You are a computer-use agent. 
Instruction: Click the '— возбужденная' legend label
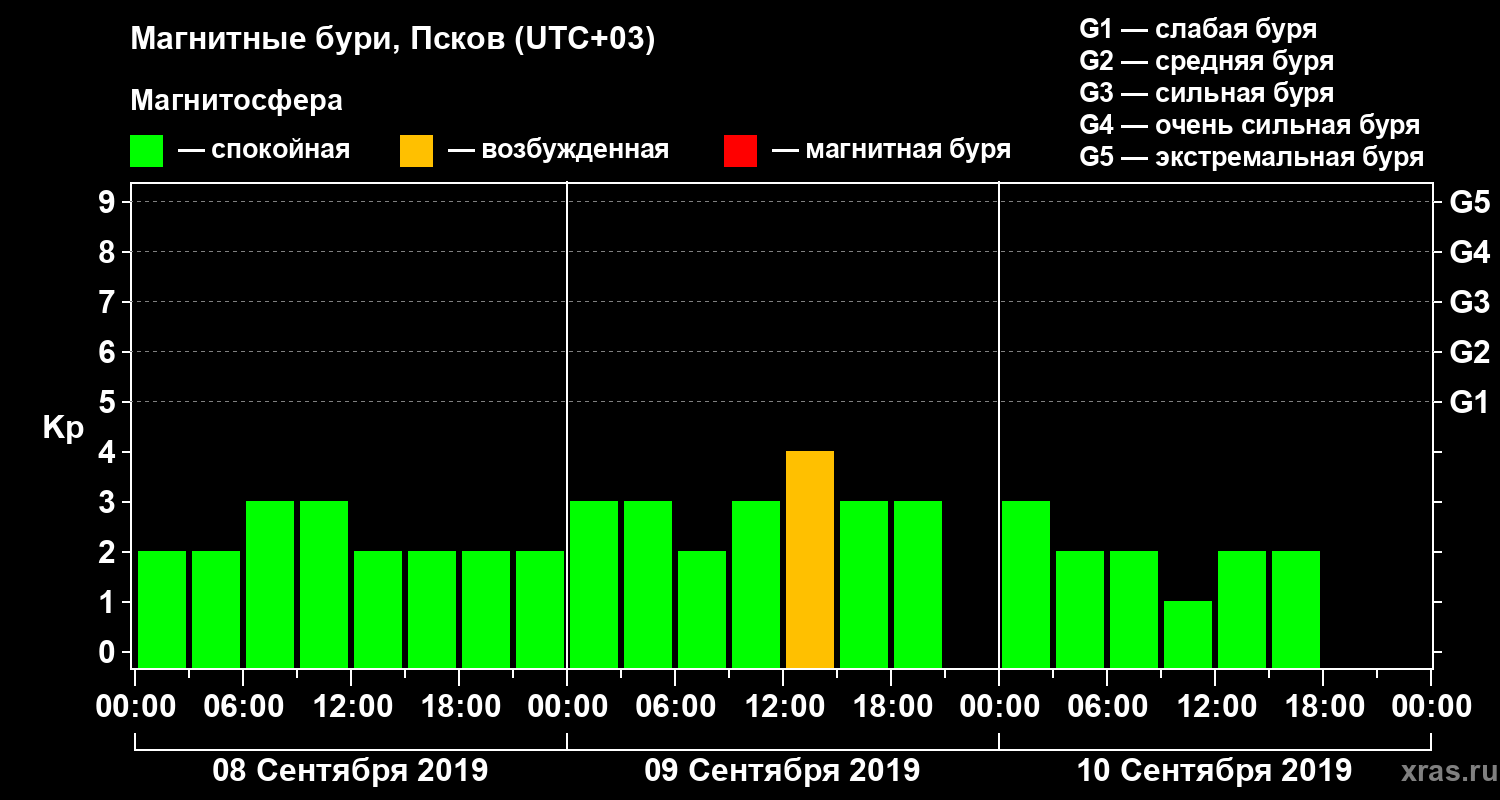click(x=558, y=151)
